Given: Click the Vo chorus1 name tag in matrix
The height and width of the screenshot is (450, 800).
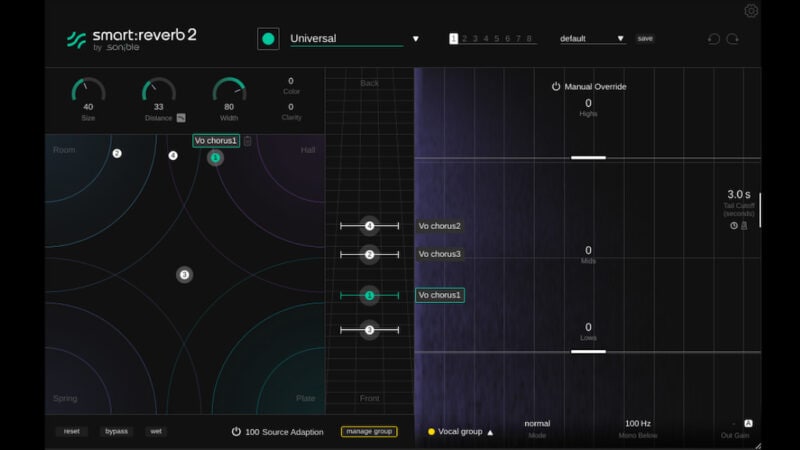Looking at the screenshot, I should coord(216,141).
